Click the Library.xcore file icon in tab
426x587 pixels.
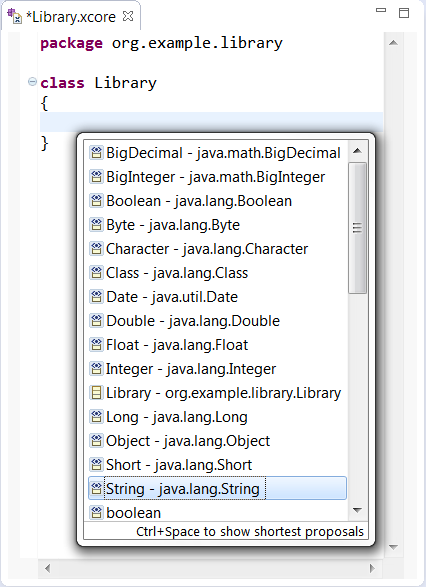tap(15, 17)
